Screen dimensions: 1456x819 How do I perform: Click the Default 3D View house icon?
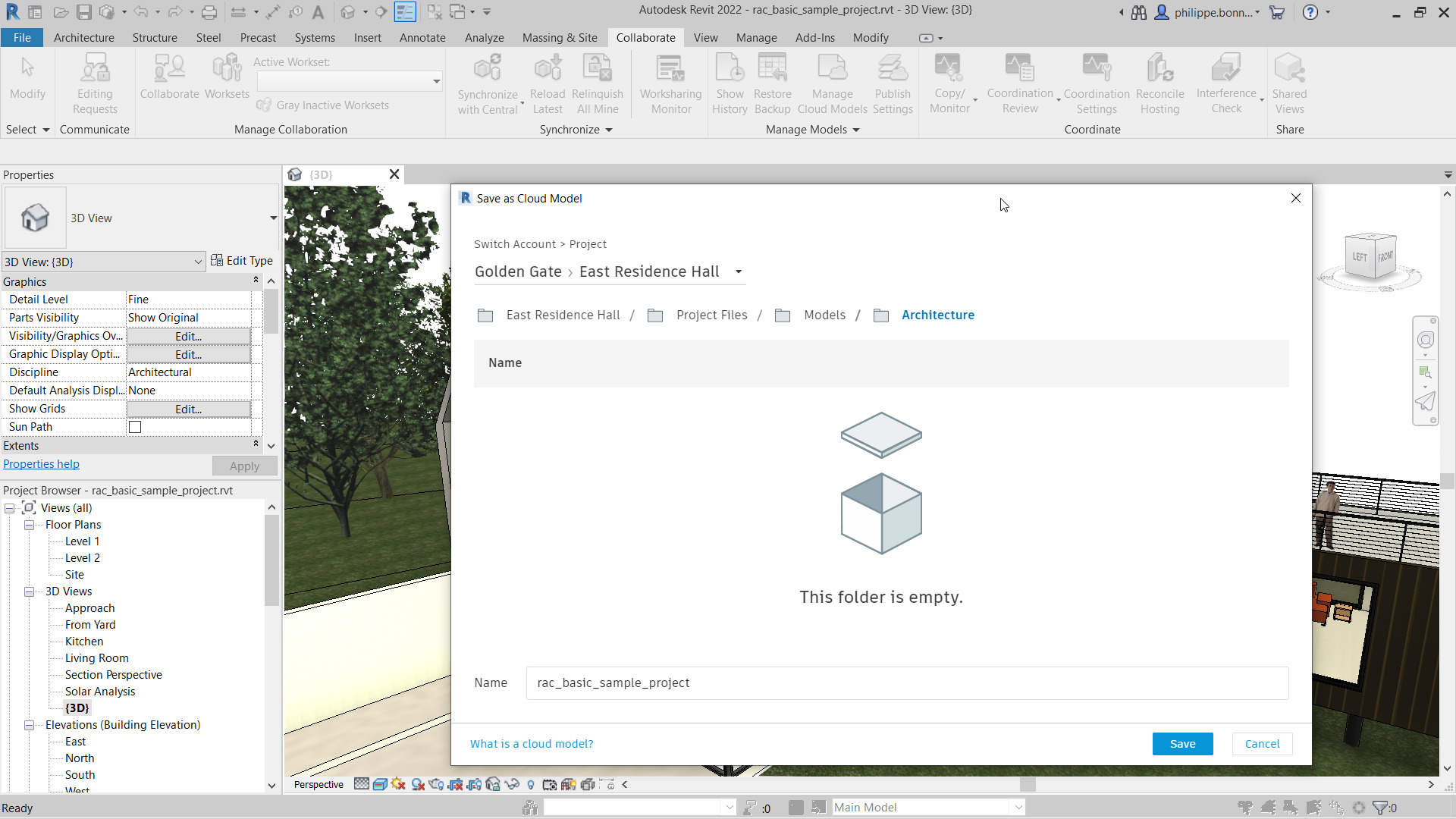348,12
